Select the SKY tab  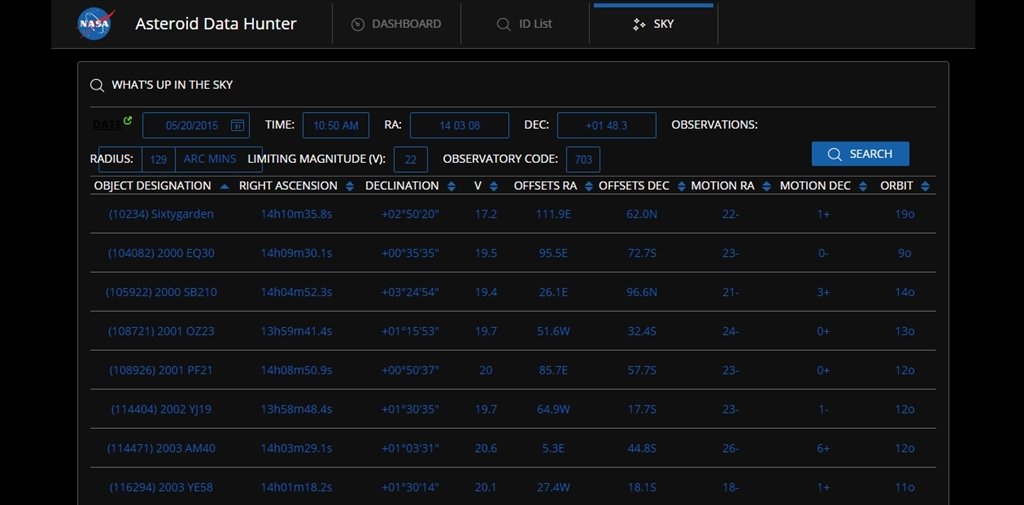(653, 24)
